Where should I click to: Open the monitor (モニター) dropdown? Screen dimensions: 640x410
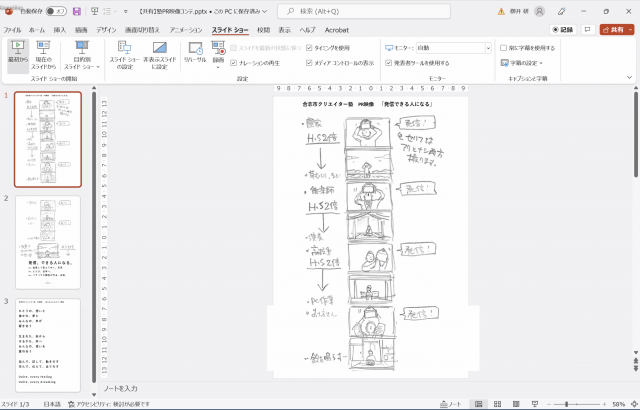coord(453,48)
